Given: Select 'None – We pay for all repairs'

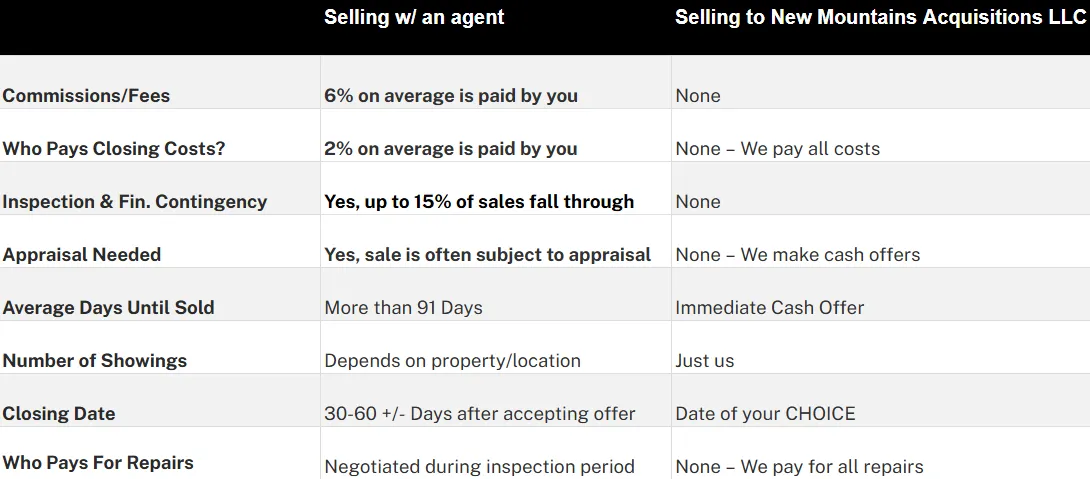Looking at the screenshot, I should point(800,467).
